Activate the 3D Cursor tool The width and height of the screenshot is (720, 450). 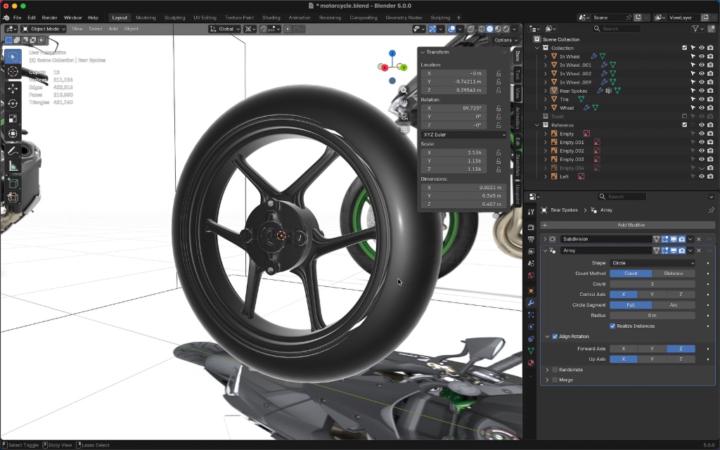pyautogui.click(x=12, y=71)
